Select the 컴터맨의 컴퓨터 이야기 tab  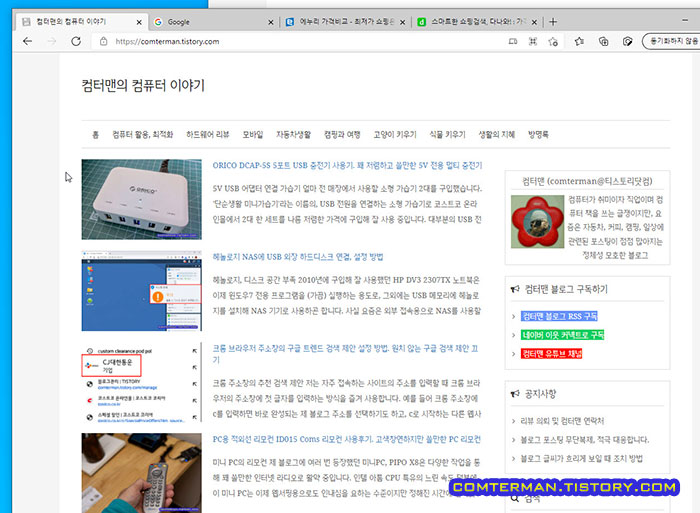click(80, 22)
